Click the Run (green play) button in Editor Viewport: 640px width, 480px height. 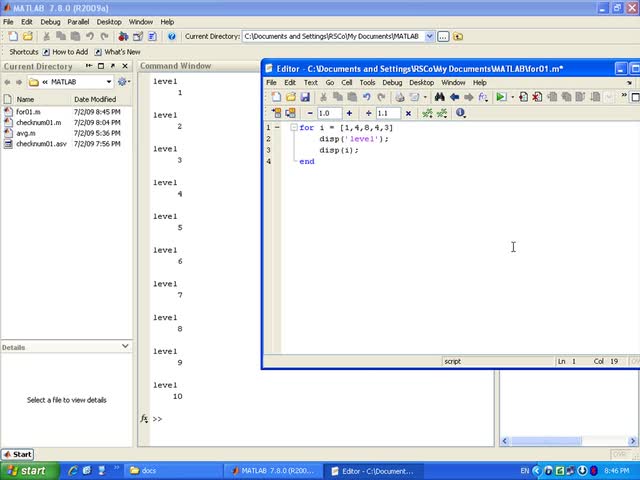click(501, 97)
